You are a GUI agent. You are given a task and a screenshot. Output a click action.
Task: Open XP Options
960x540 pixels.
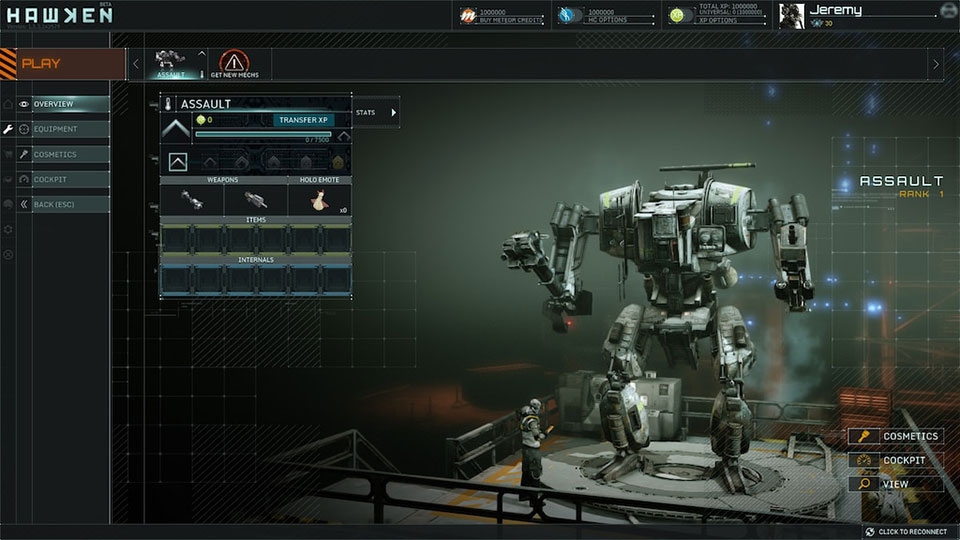point(718,20)
